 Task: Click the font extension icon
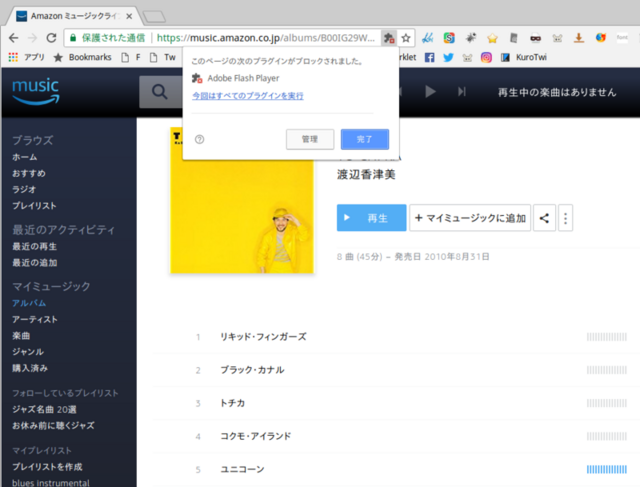point(622,38)
